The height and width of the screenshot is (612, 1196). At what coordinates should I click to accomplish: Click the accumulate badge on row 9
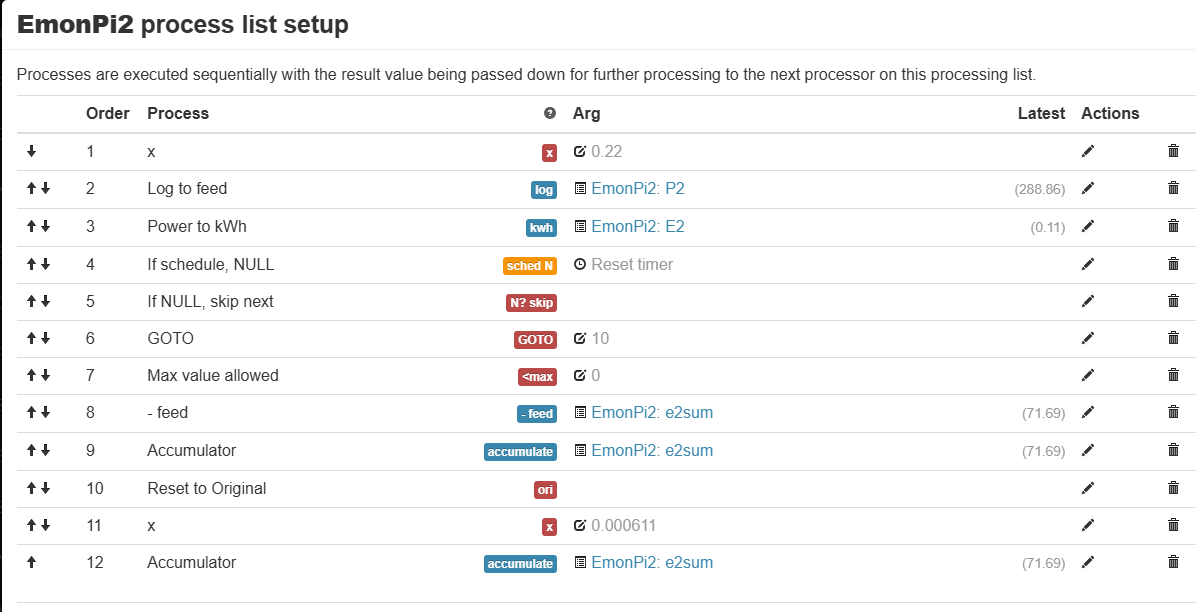point(520,452)
